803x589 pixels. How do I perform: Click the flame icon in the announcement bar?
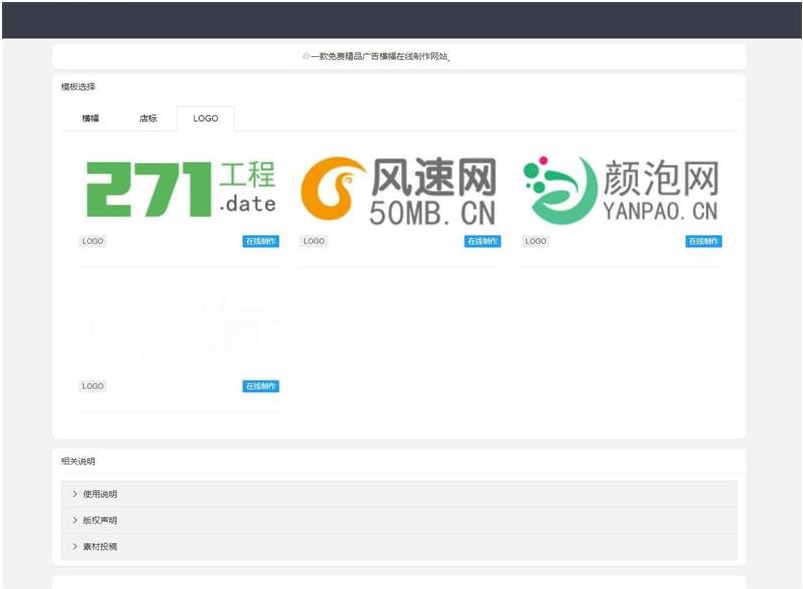(306, 57)
